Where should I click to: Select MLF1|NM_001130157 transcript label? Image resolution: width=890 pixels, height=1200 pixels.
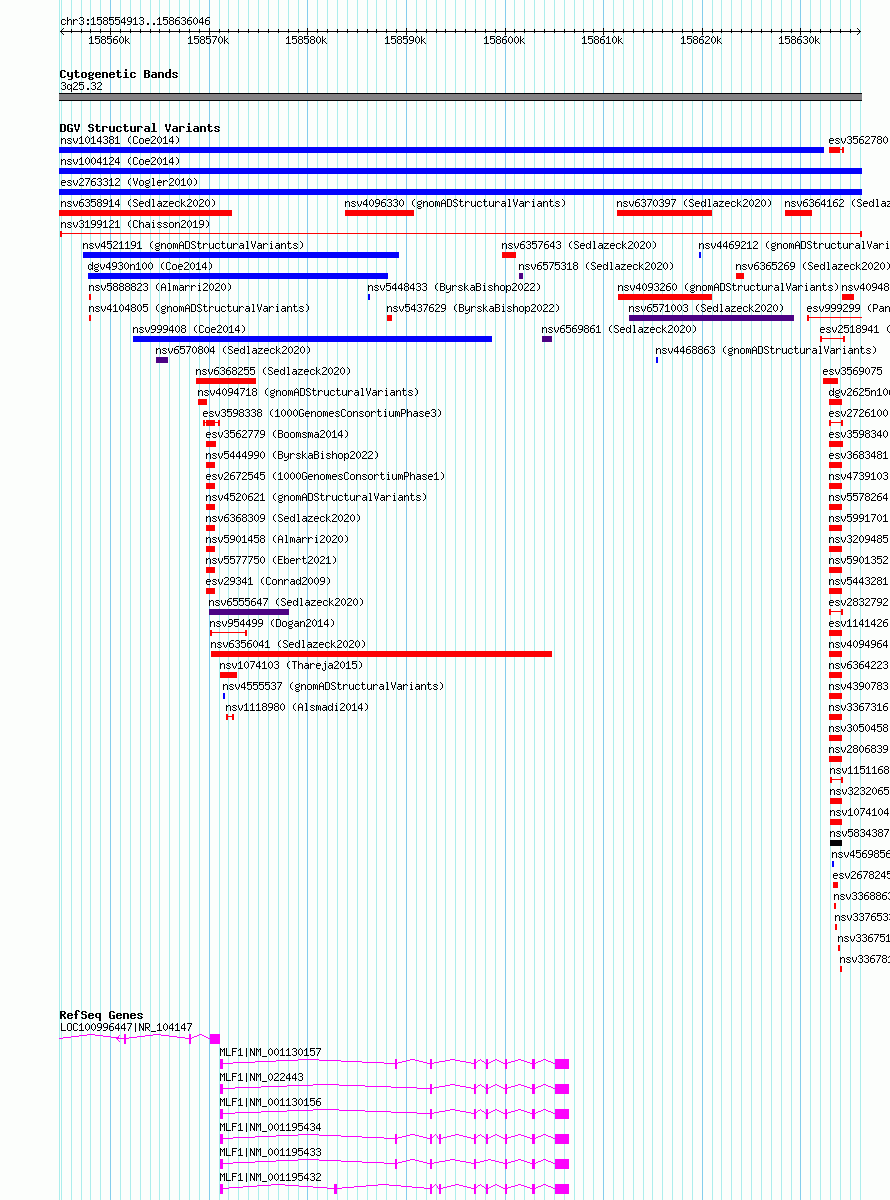coord(271,1052)
